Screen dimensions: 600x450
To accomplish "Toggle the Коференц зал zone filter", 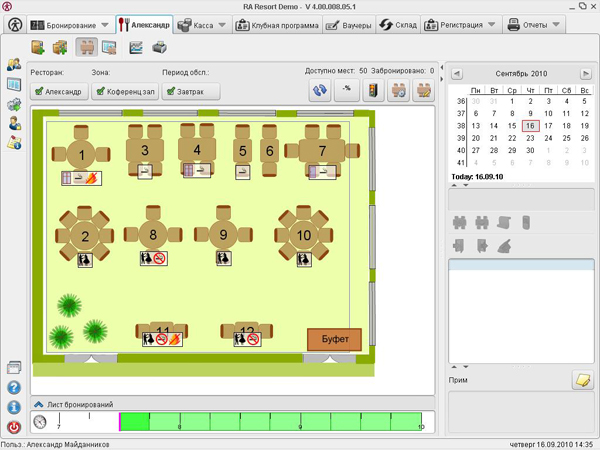I will (x=120, y=91).
